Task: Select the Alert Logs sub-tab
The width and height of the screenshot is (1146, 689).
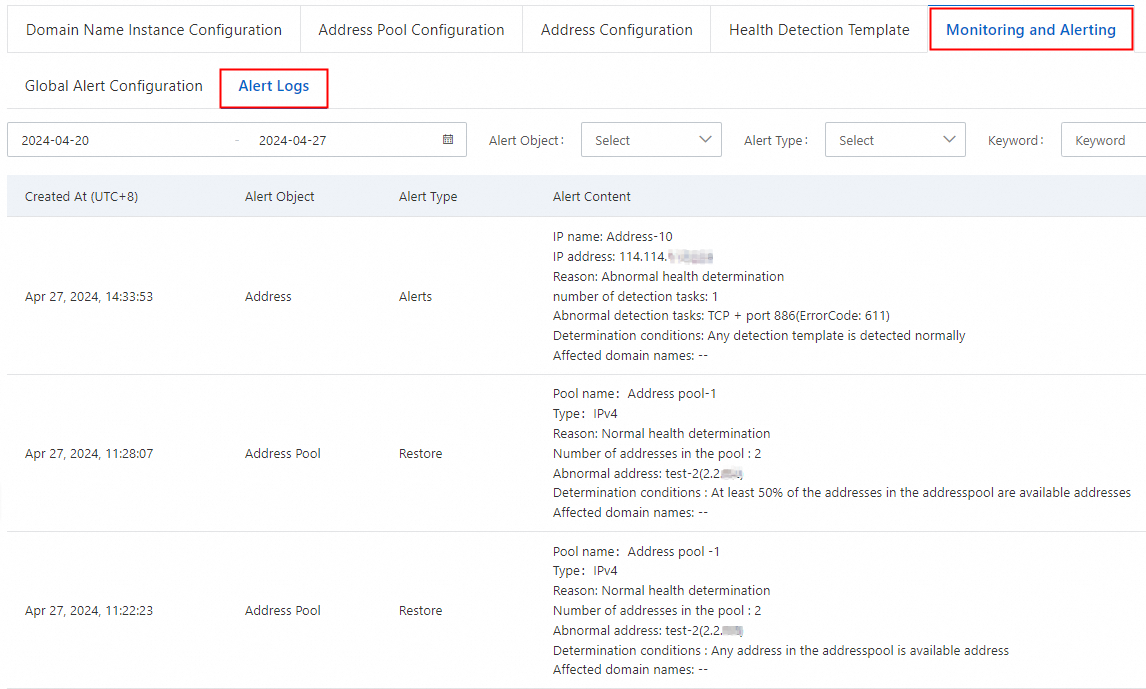Action: [274, 87]
